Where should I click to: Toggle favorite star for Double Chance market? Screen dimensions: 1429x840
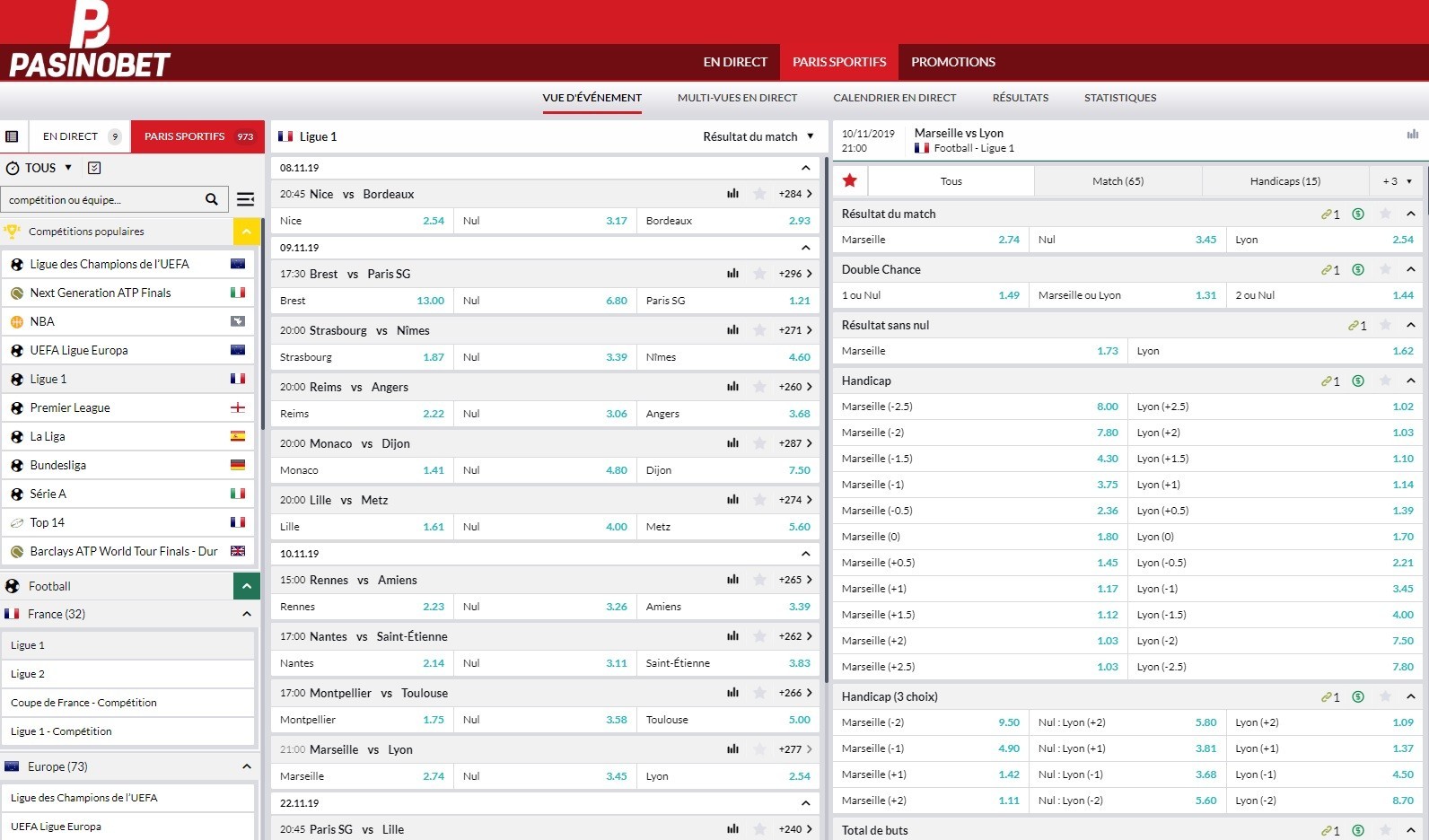coord(1385,269)
